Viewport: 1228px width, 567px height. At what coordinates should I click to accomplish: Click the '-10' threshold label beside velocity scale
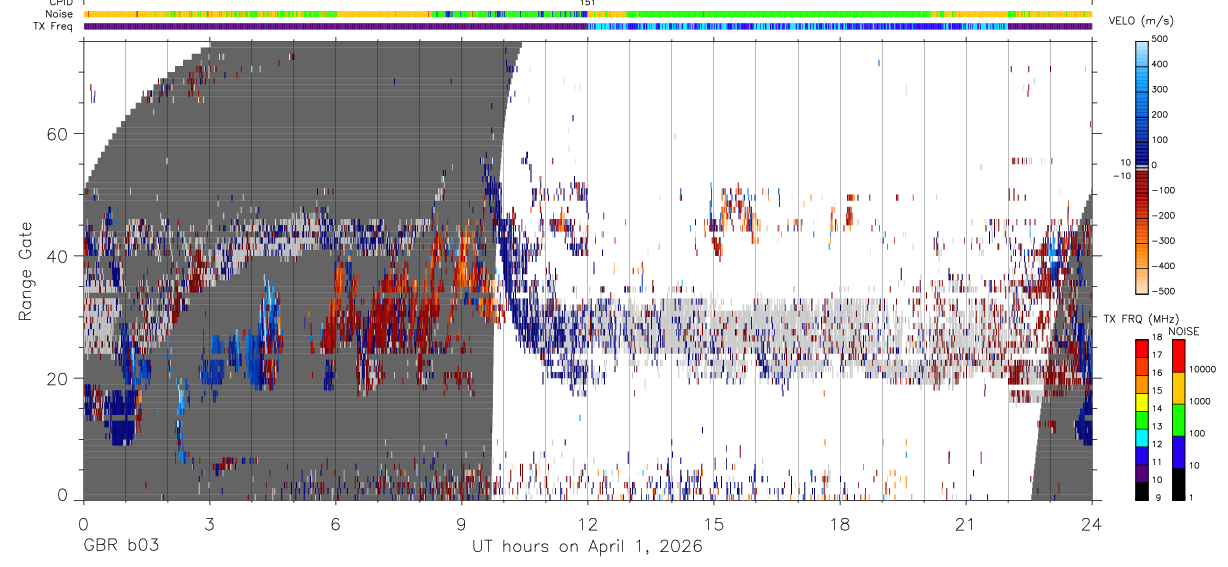(x=1123, y=175)
